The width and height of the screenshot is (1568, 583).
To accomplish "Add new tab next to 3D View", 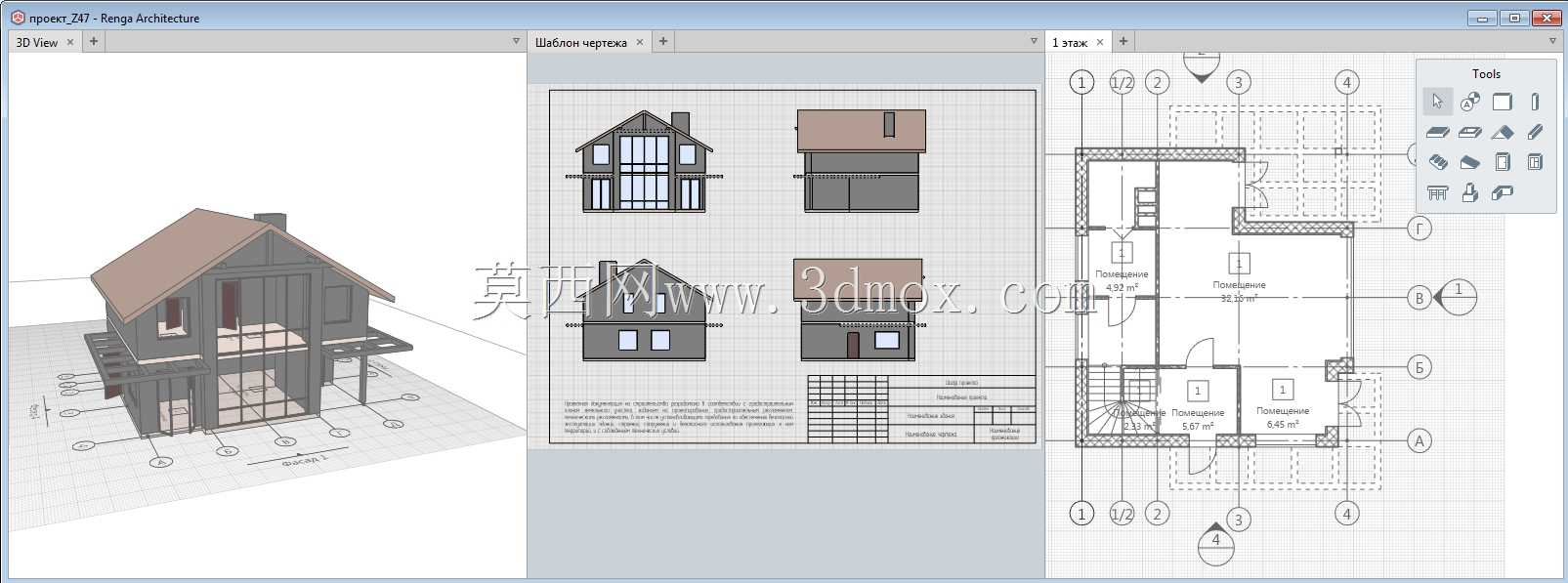I will point(94,41).
